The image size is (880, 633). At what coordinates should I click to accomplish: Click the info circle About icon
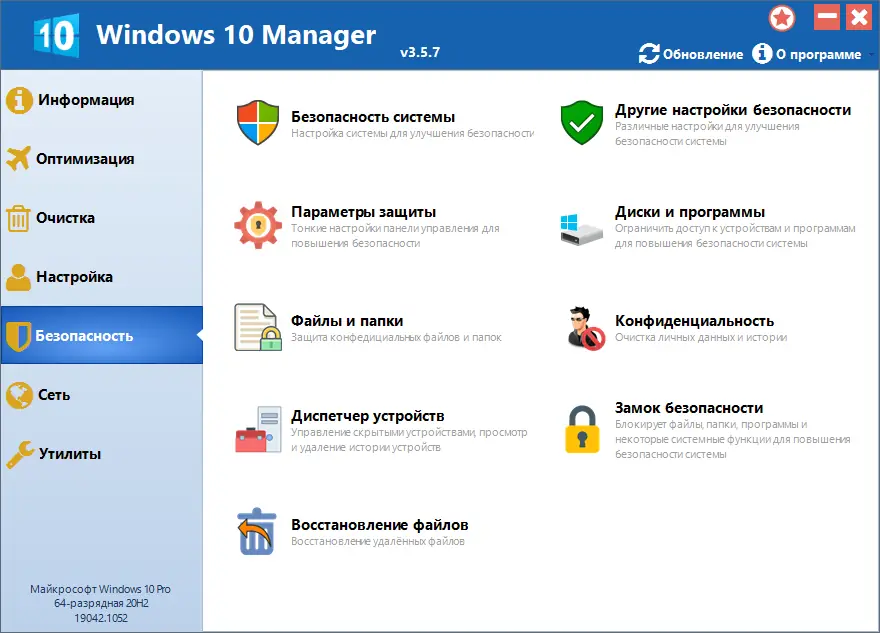[x=762, y=54]
